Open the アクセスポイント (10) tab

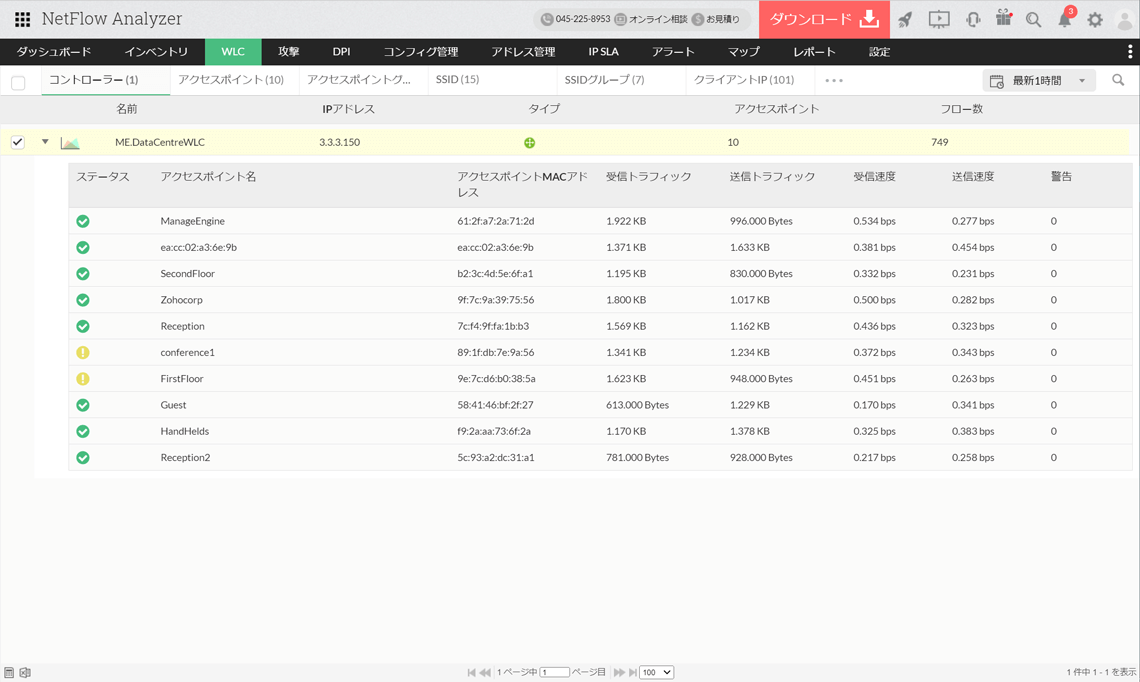(x=231, y=80)
